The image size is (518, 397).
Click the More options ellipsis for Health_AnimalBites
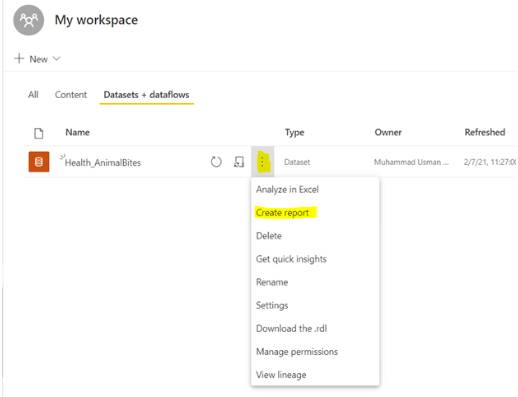[263, 162]
